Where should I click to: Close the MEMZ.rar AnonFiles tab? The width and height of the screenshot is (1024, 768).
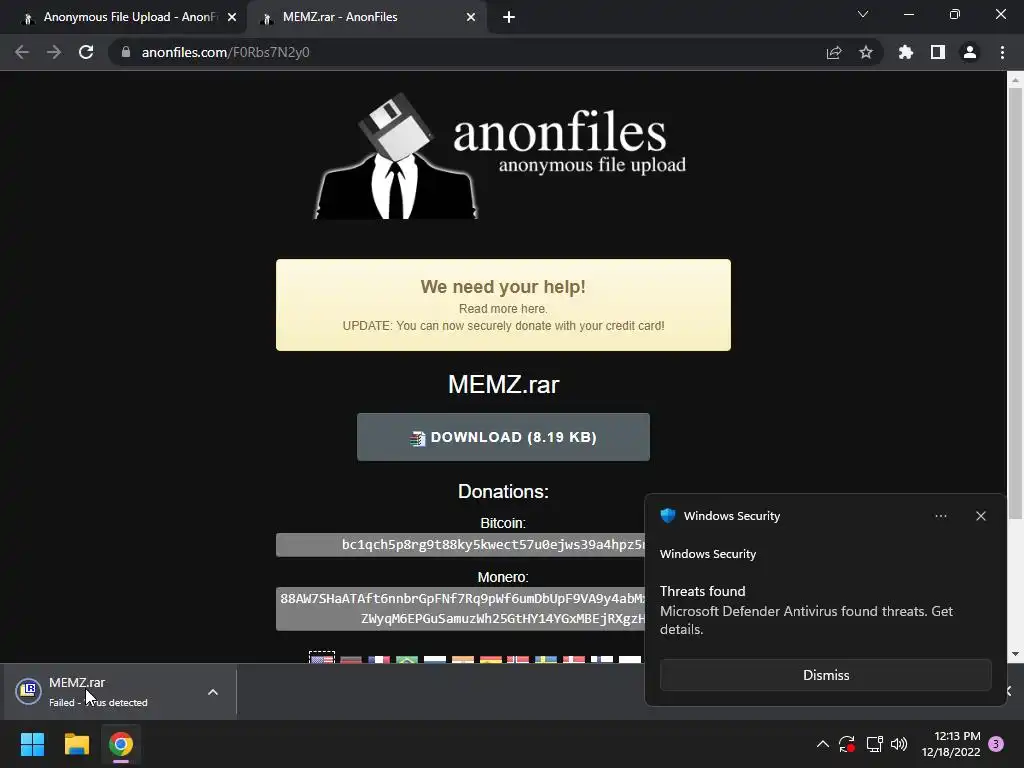[x=471, y=17]
